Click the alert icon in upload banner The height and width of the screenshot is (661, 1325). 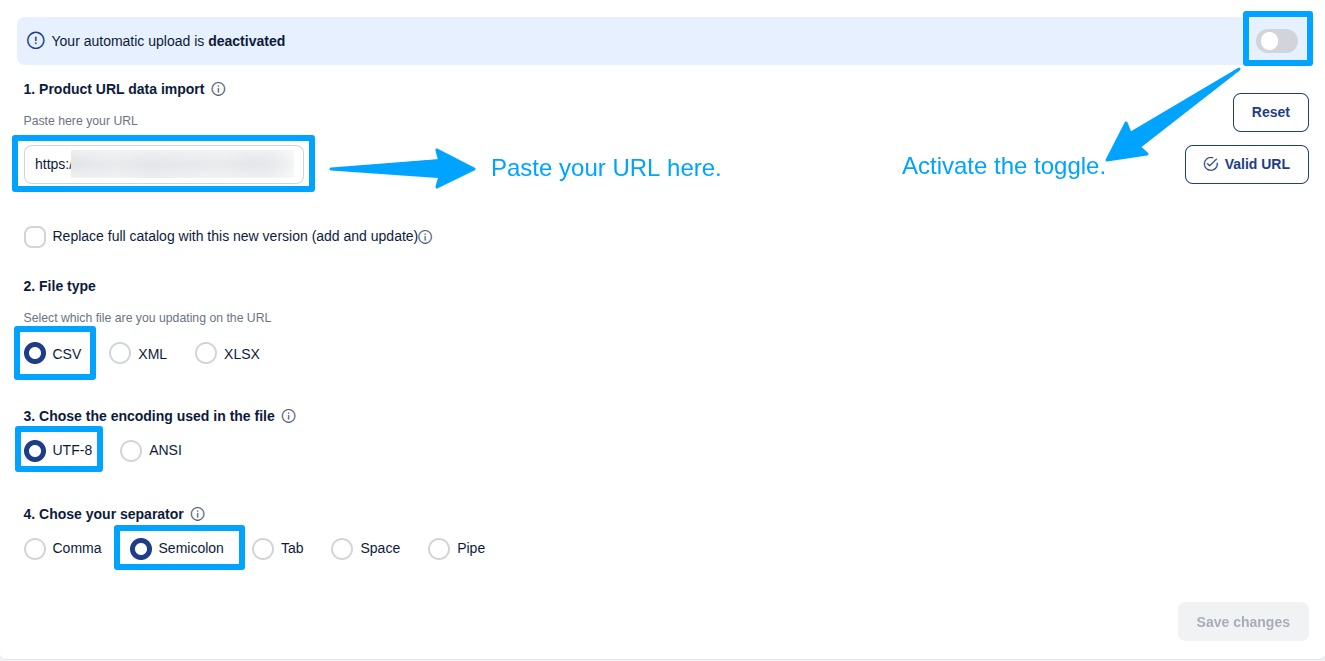[x=36, y=41]
